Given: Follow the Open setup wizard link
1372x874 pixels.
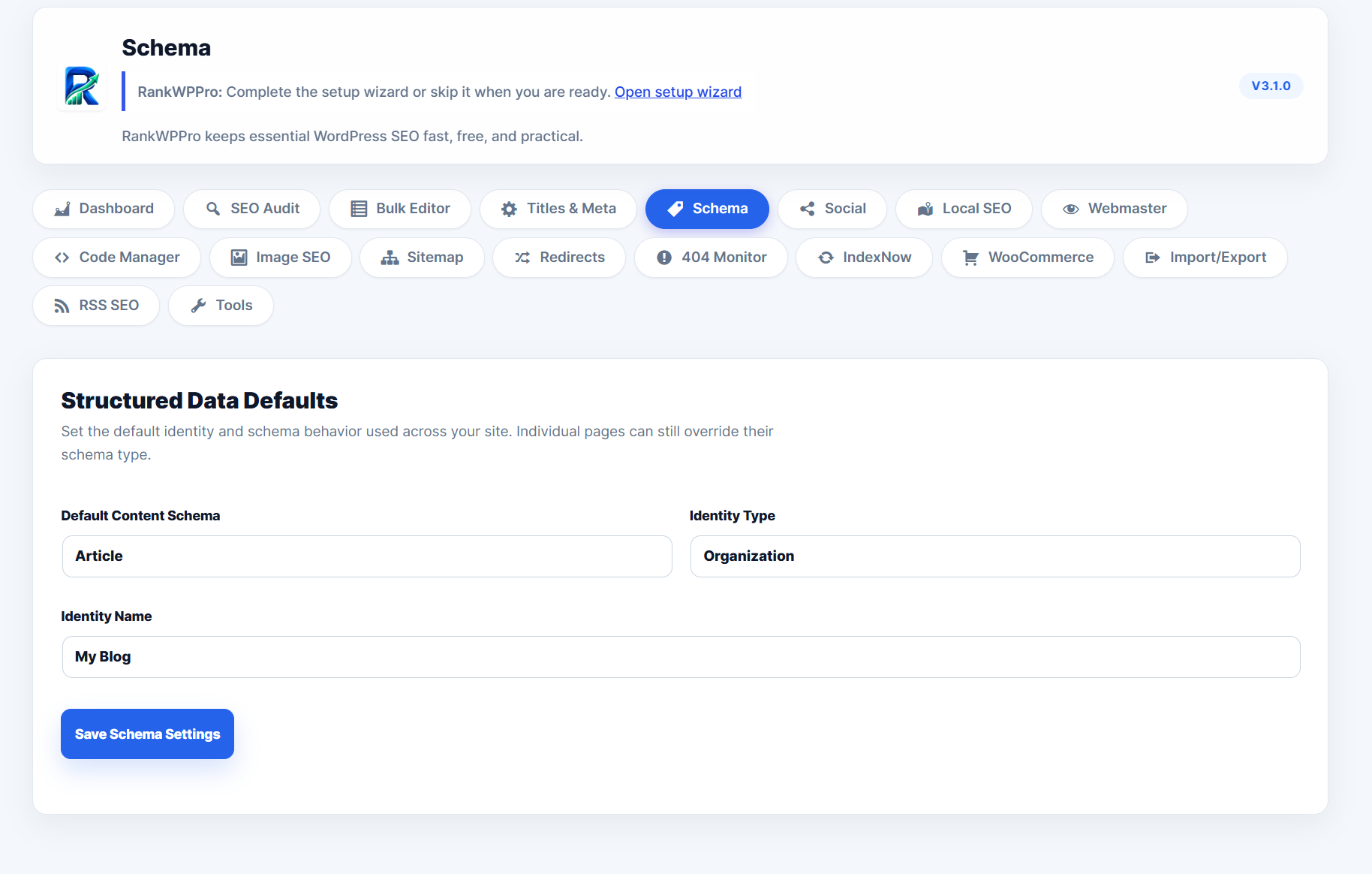Looking at the screenshot, I should pos(678,92).
